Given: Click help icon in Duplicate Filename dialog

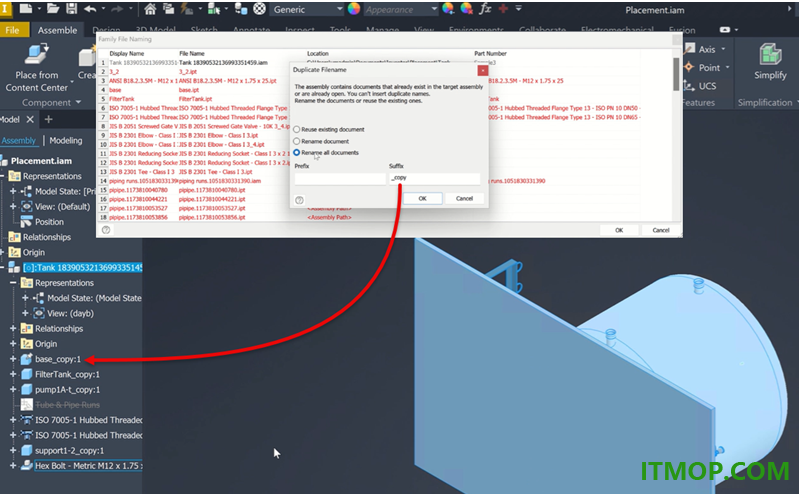Looking at the screenshot, I should click(x=299, y=200).
